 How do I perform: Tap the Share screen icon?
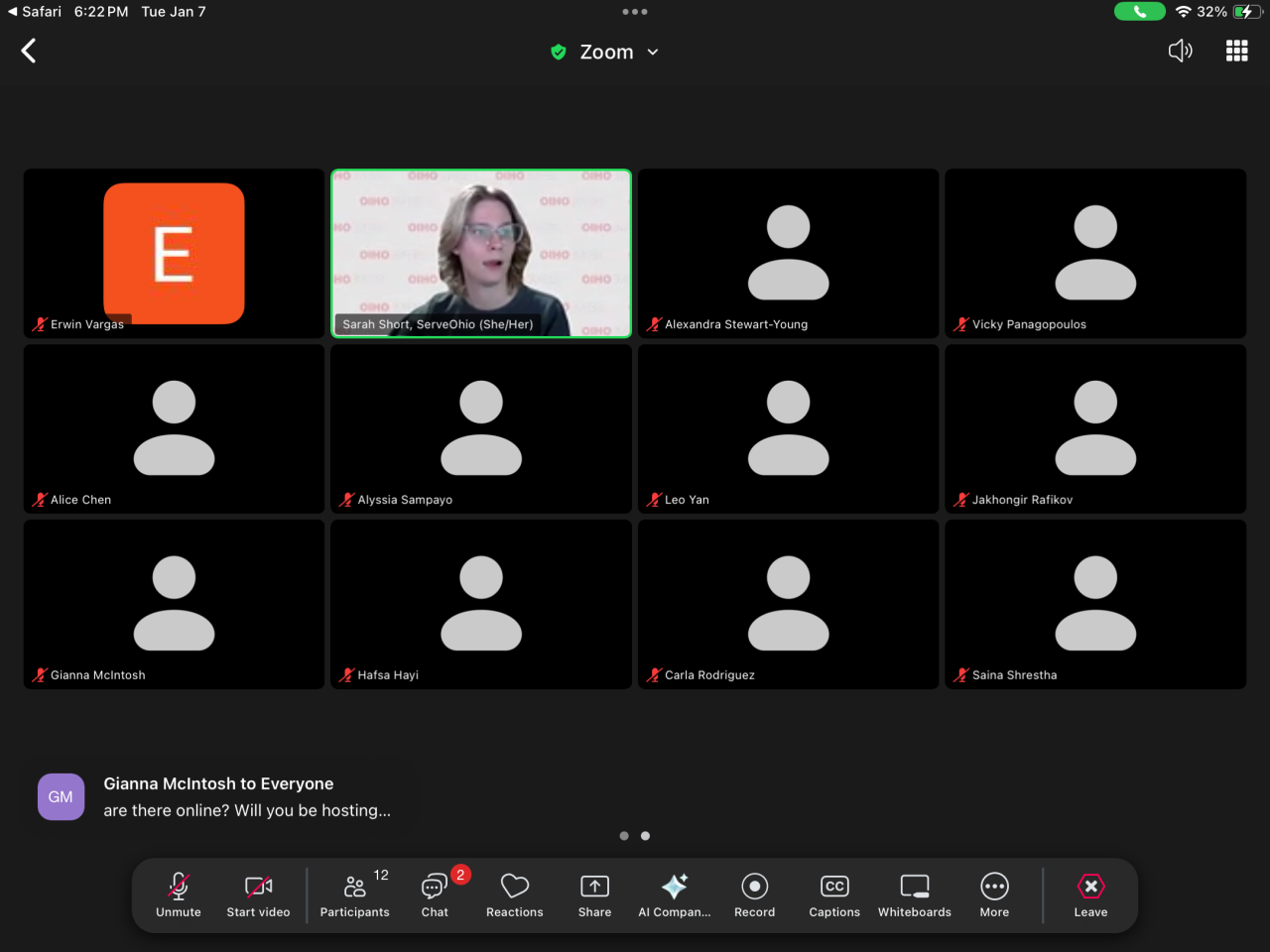tap(594, 894)
